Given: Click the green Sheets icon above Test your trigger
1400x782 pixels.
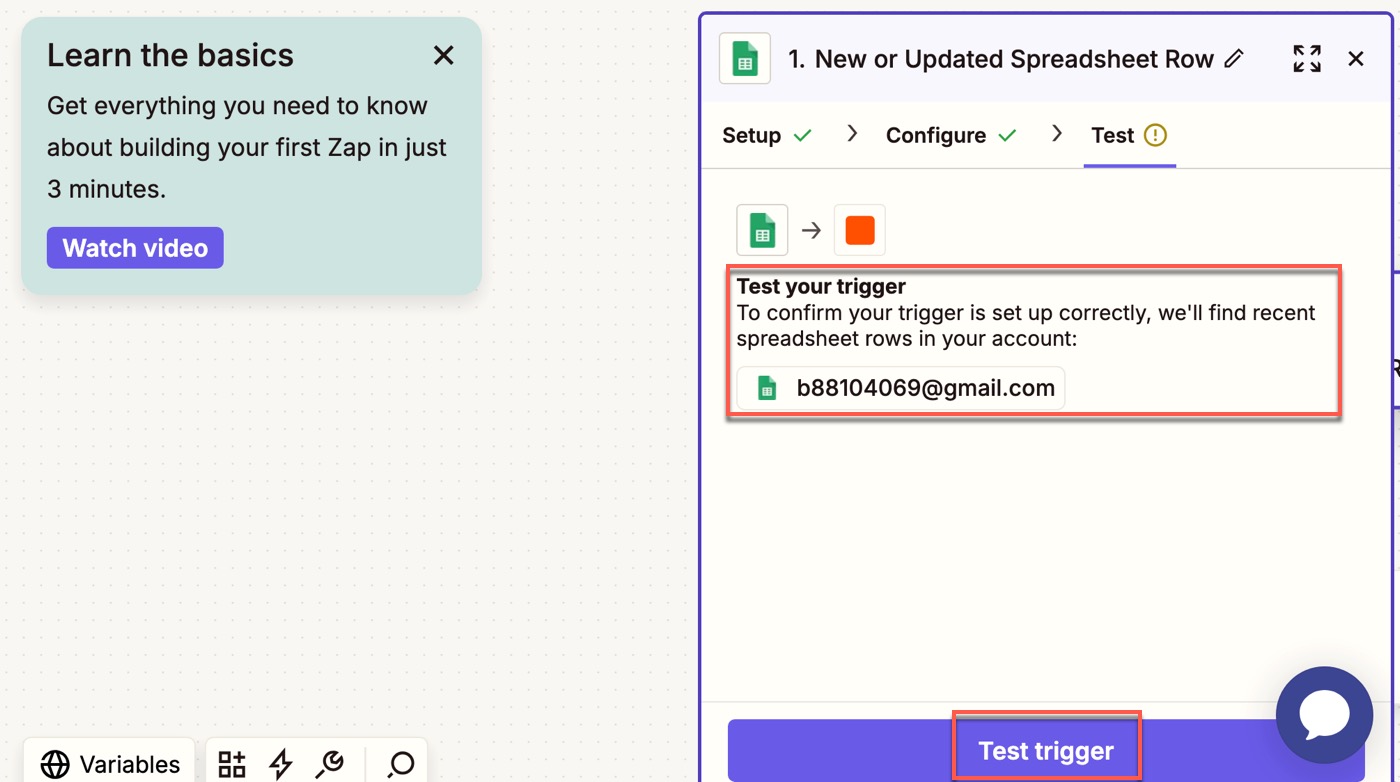Looking at the screenshot, I should pos(762,230).
